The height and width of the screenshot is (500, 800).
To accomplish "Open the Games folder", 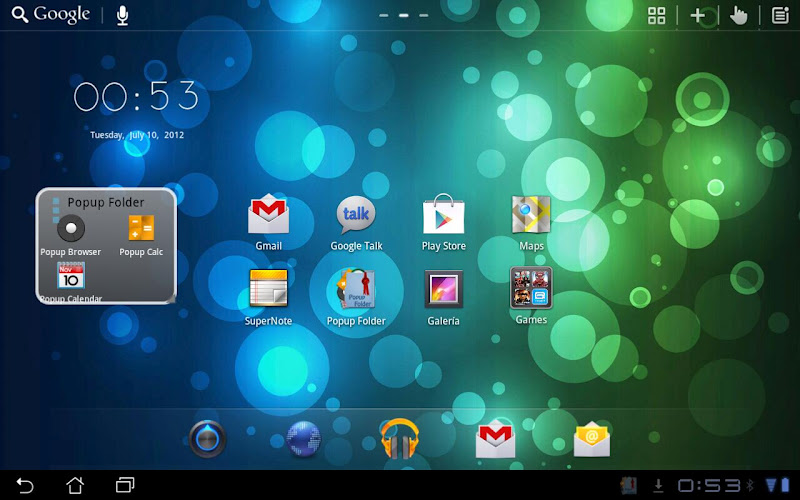I will [531, 296].
